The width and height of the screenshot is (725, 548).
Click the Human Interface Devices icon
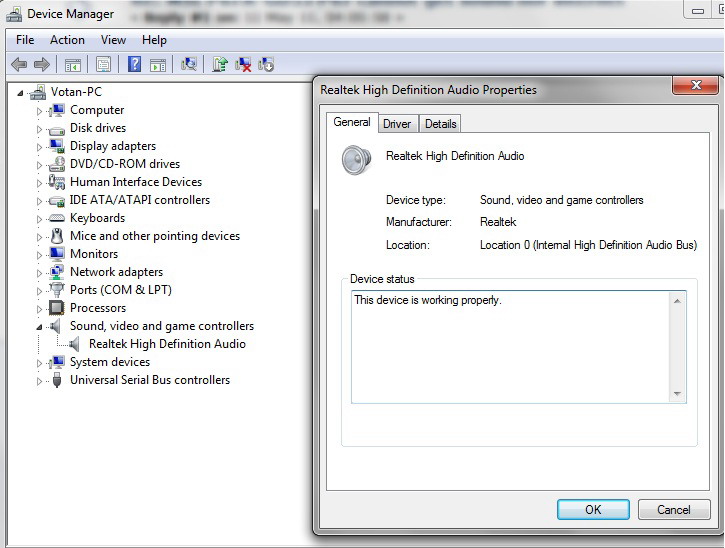click(57, 182)
